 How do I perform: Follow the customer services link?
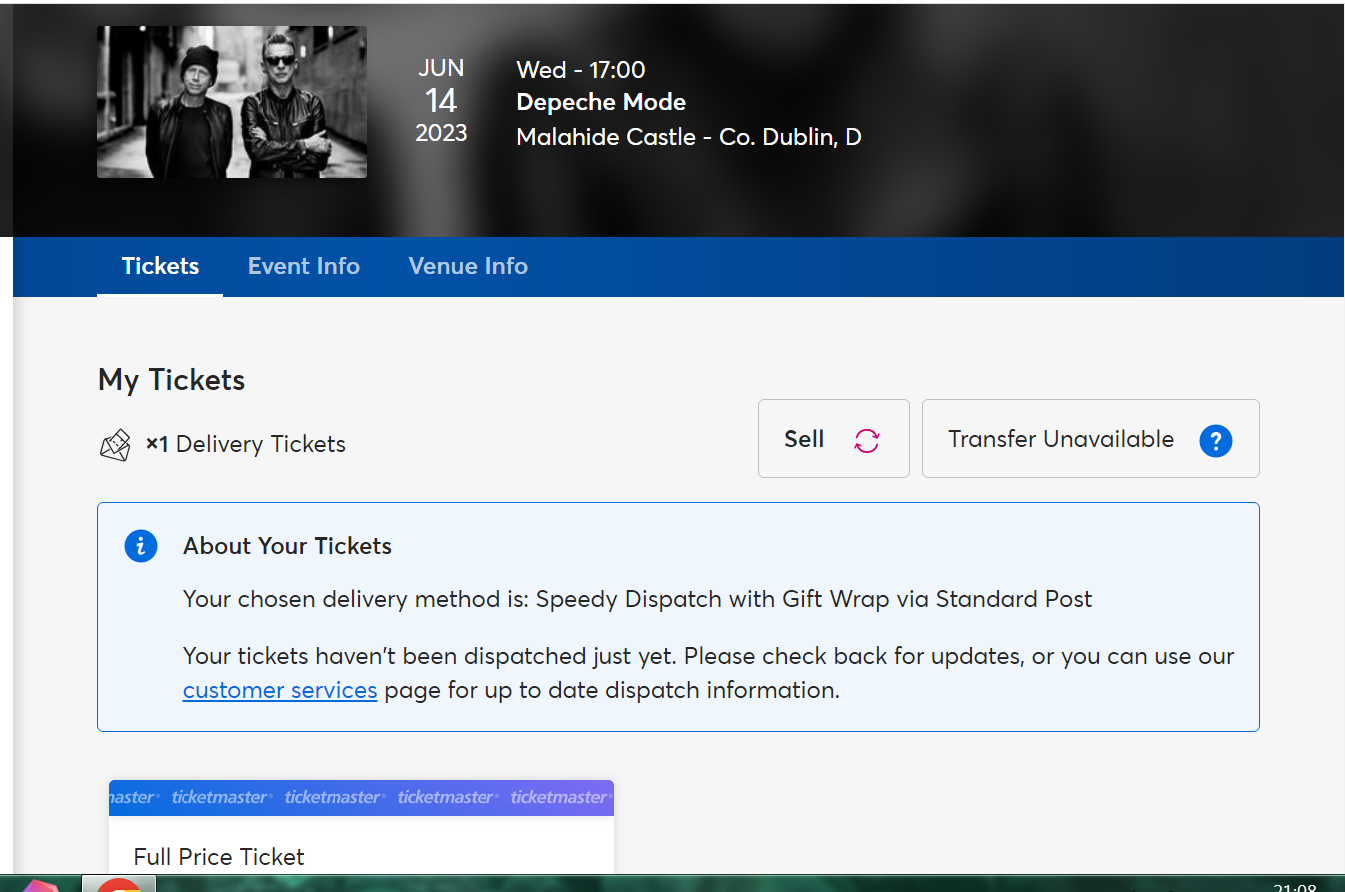pyautogui.click(x=280, y=690)
